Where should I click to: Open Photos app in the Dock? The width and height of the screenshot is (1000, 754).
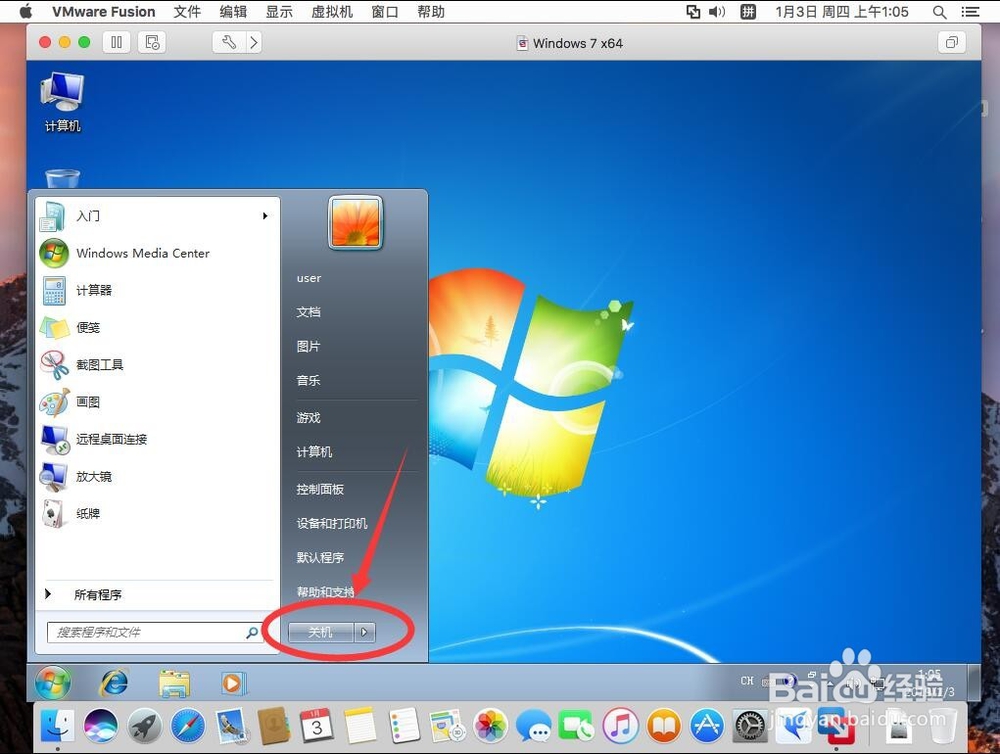490,726
